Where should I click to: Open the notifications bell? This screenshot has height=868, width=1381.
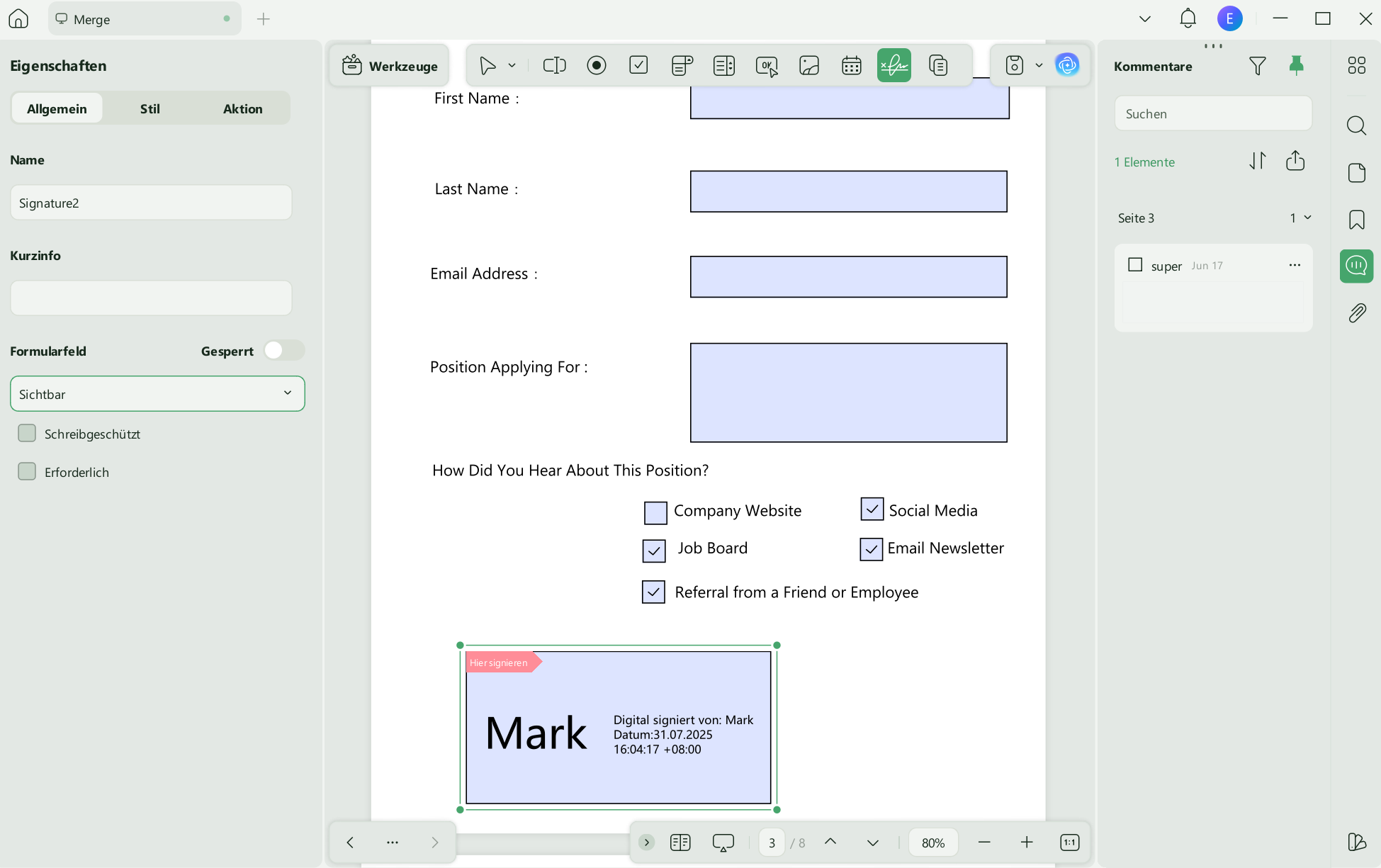point(1188,18)
